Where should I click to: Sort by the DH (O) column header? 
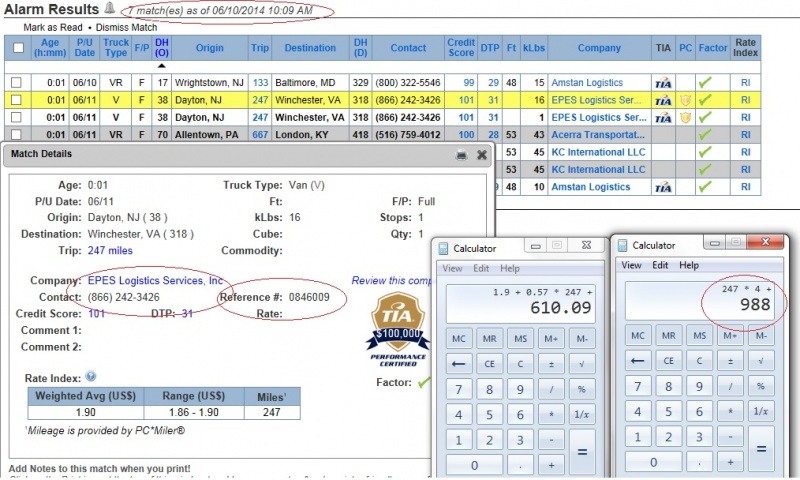pyautogui.click(x=162, y=47)
